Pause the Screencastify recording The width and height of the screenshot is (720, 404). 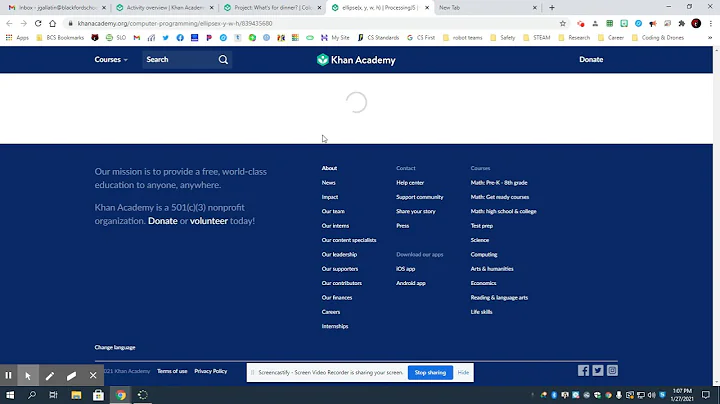pyautogui.click(x=8, y=376)
